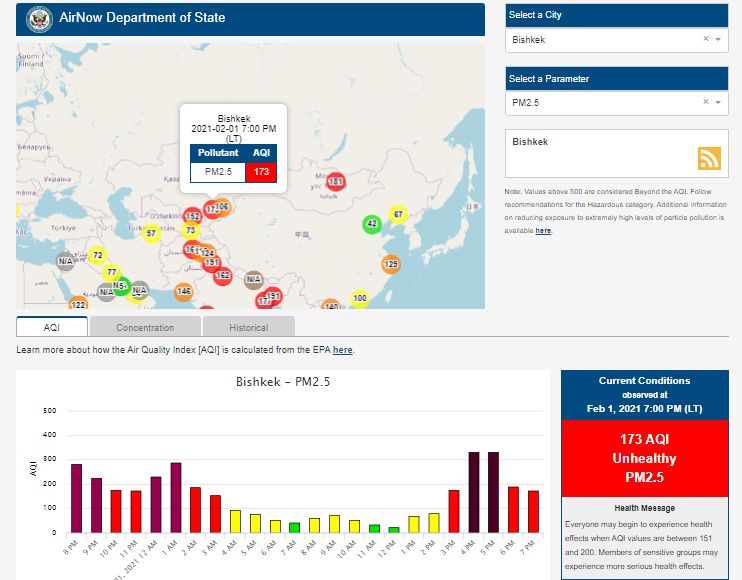This screenshot has width=742, height=580.
Task: Follow the particle pollution 'here' link
Action: tap(543, 231)
